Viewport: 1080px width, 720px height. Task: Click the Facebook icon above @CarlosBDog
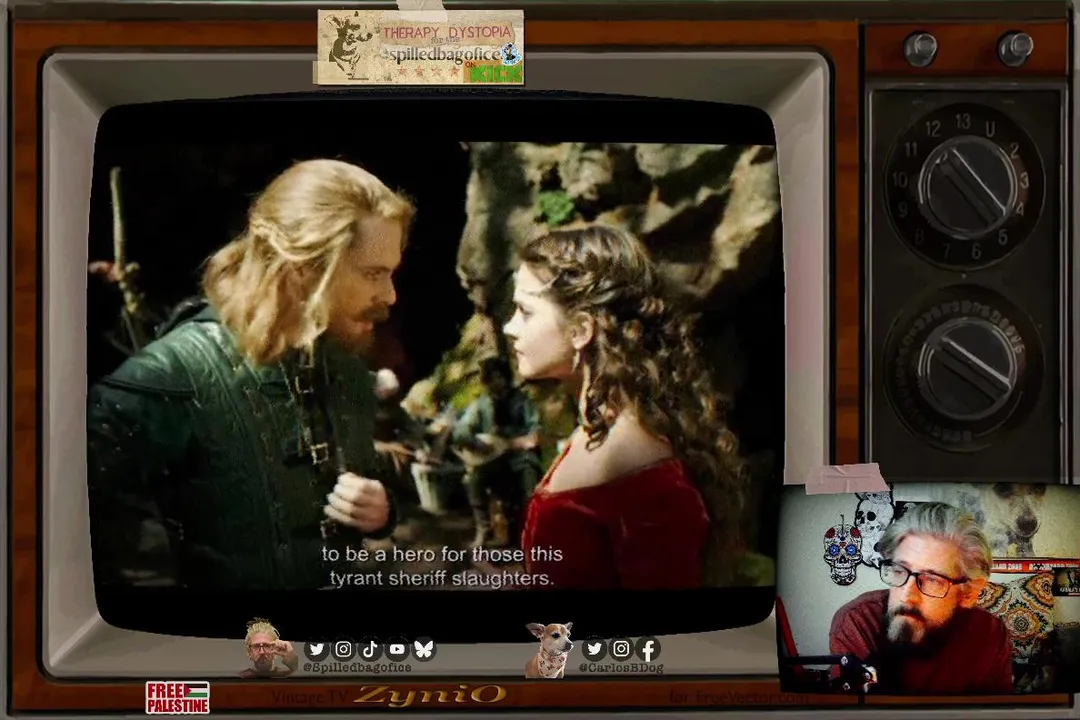click(648, 648)
